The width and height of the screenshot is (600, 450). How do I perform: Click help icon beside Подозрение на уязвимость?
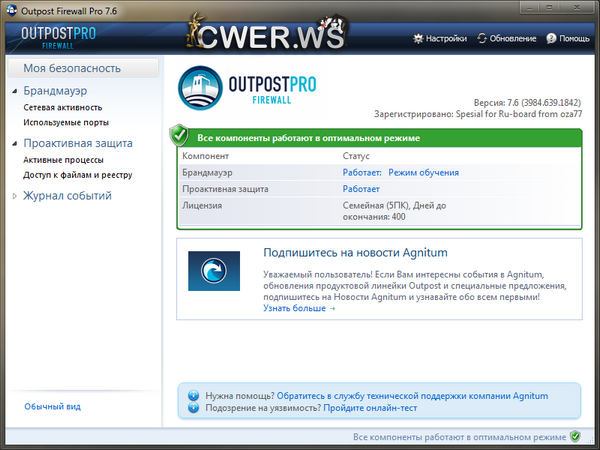[x=193, y=408]
